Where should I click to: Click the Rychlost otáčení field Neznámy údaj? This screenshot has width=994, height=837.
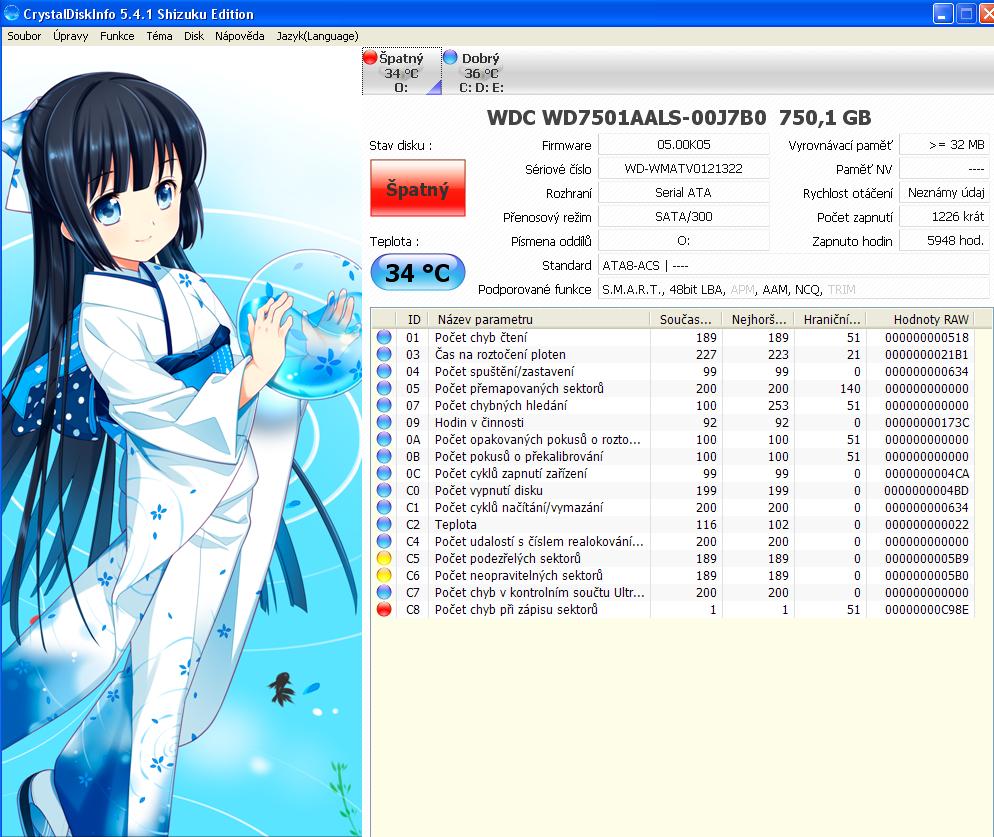coord(945,193)
